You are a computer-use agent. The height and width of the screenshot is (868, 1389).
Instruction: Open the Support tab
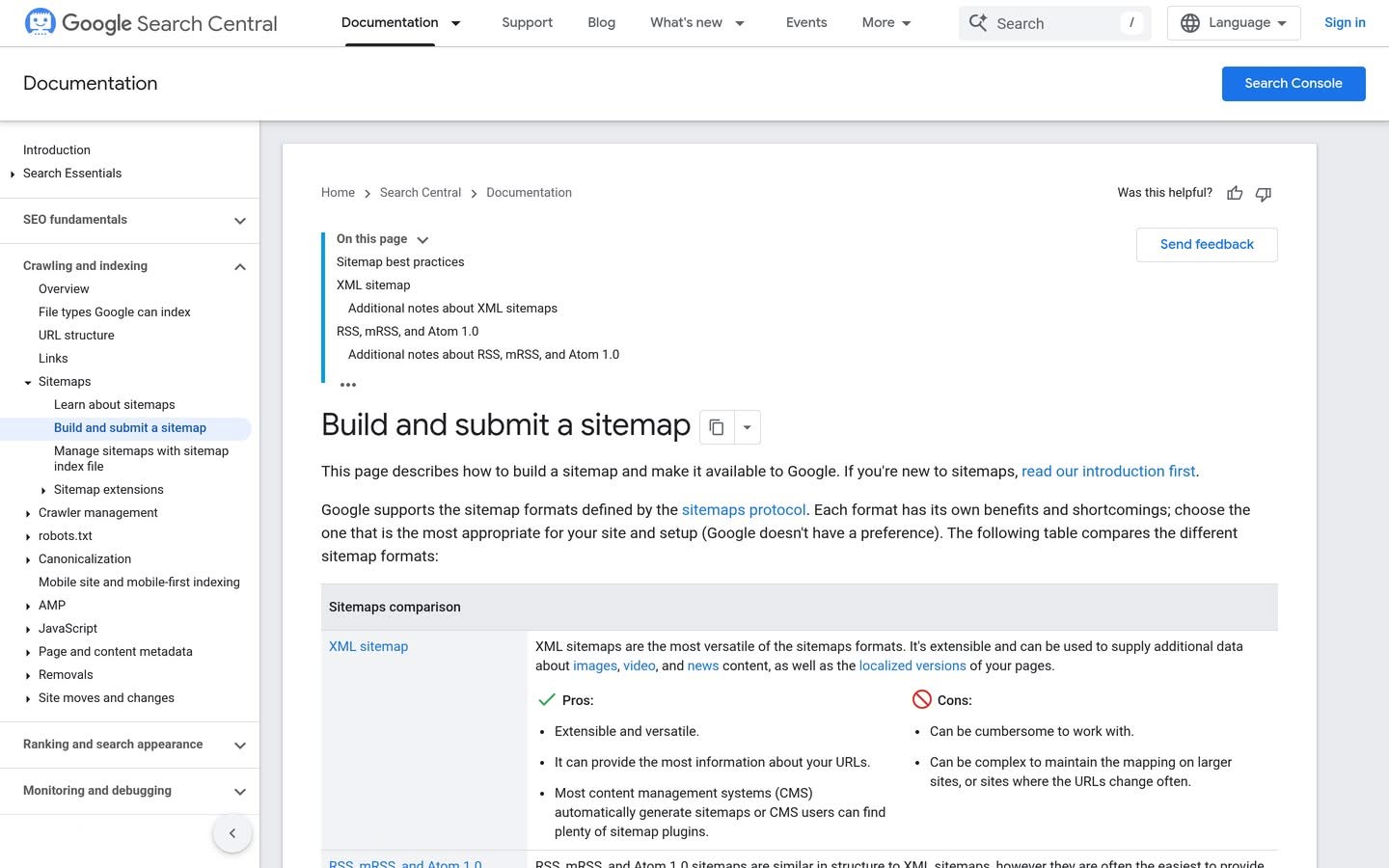[x=527, y=22]
